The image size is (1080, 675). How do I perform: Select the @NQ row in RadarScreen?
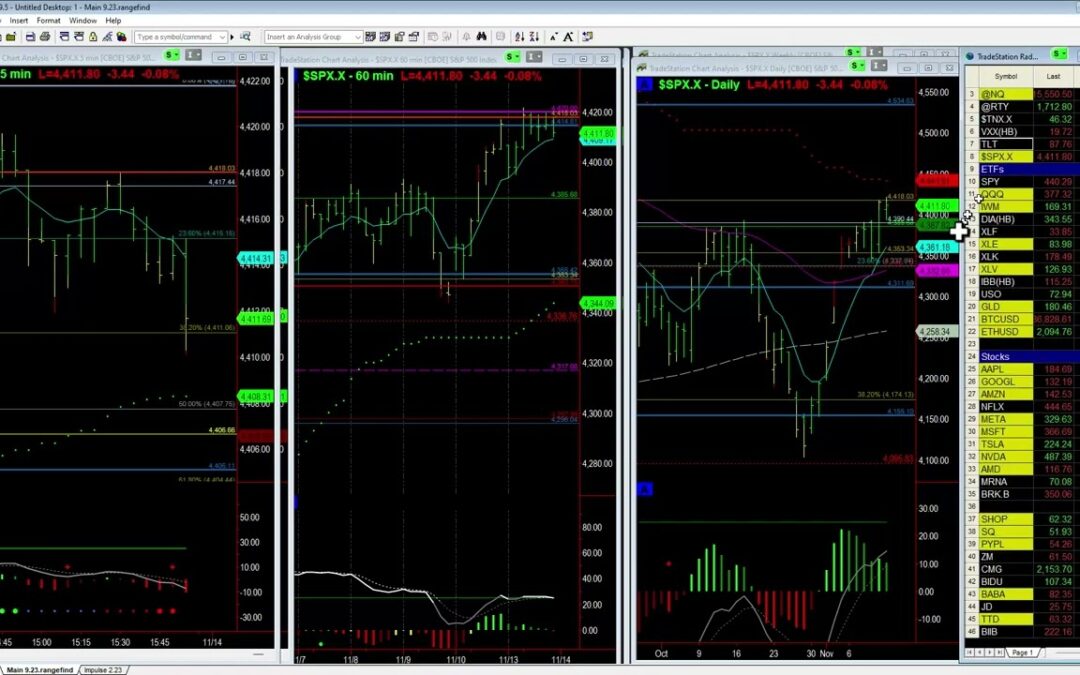[x=1006, y=94]
